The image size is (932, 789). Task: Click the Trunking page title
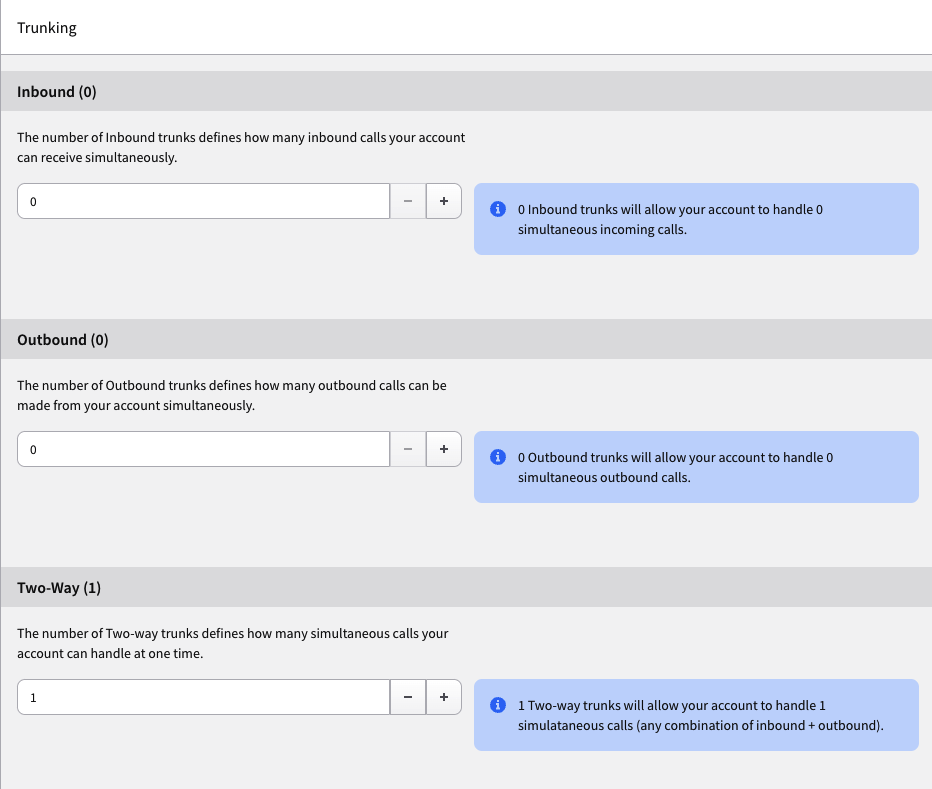click(47, 28)
